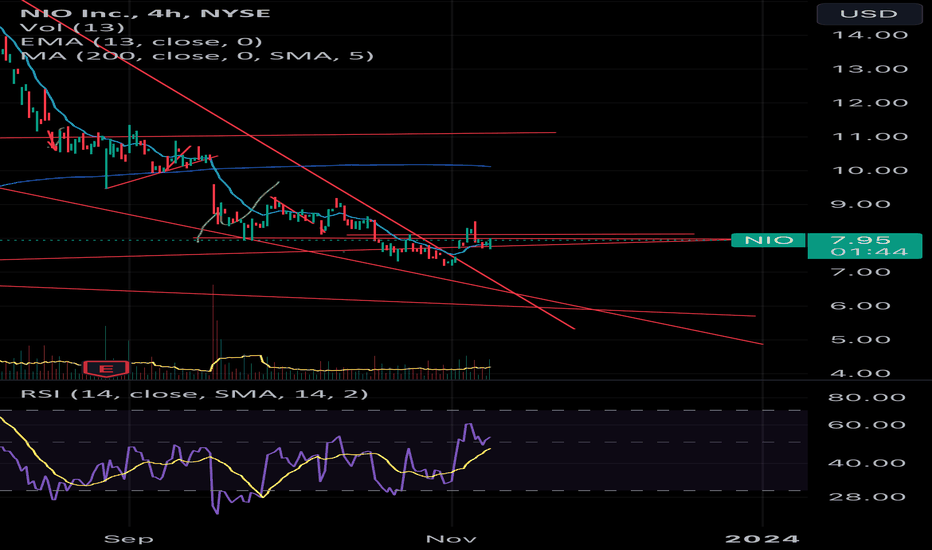The height and width of the screenshot is (550, 932).
Task: Click the RSI 80.00 axis label
Action: [867, 397]
